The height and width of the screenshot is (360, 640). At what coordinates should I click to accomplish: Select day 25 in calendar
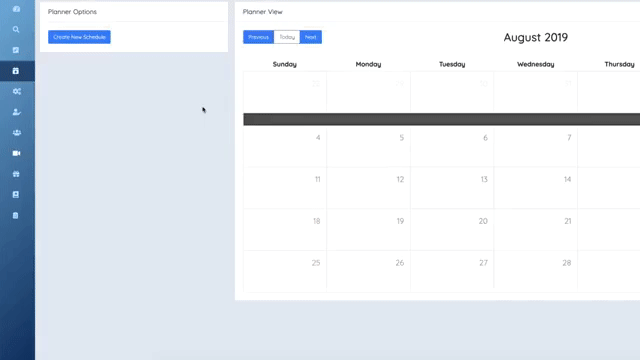click(285, 271)
